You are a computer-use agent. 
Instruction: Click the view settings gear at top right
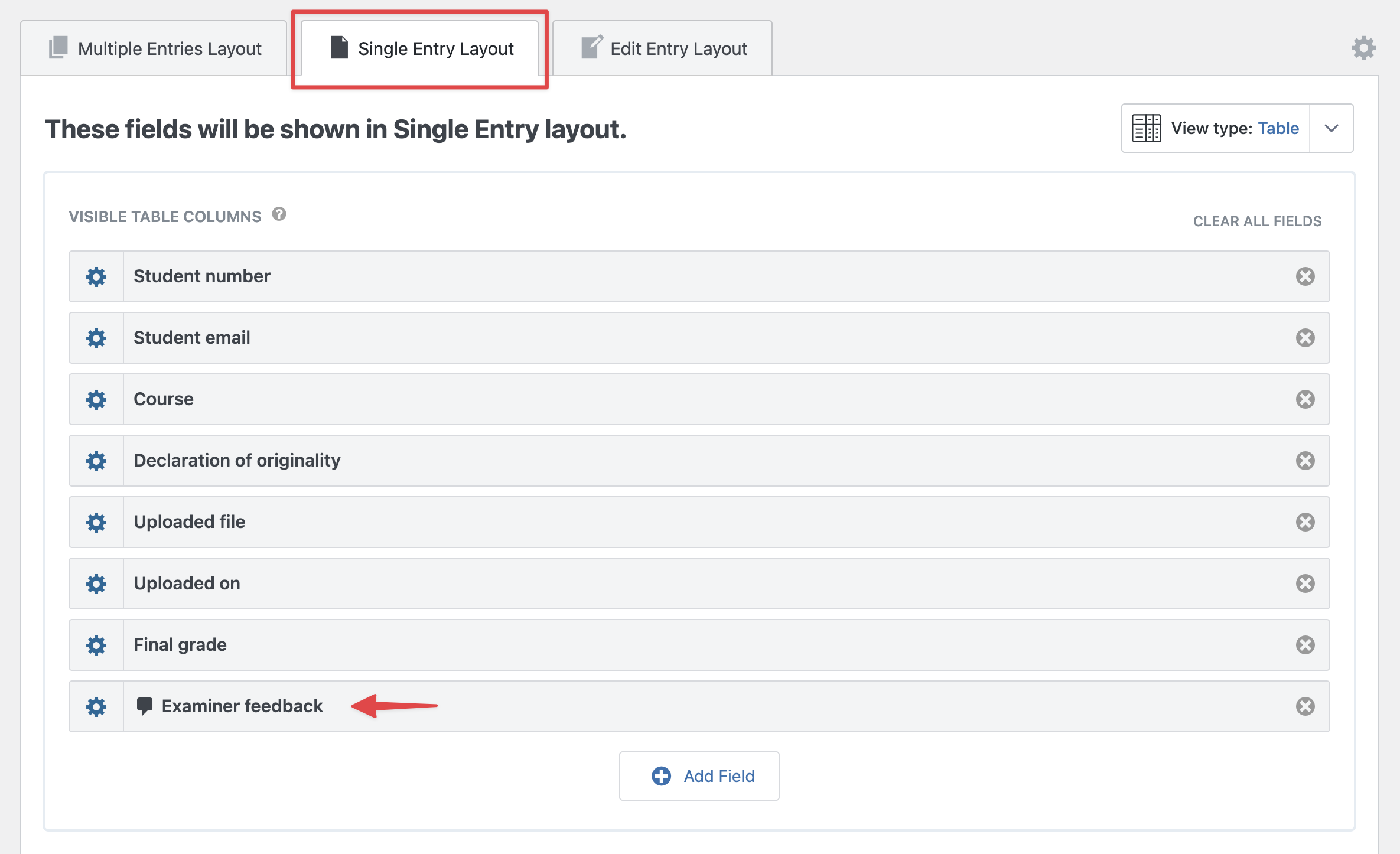[x=1363, y=48]
